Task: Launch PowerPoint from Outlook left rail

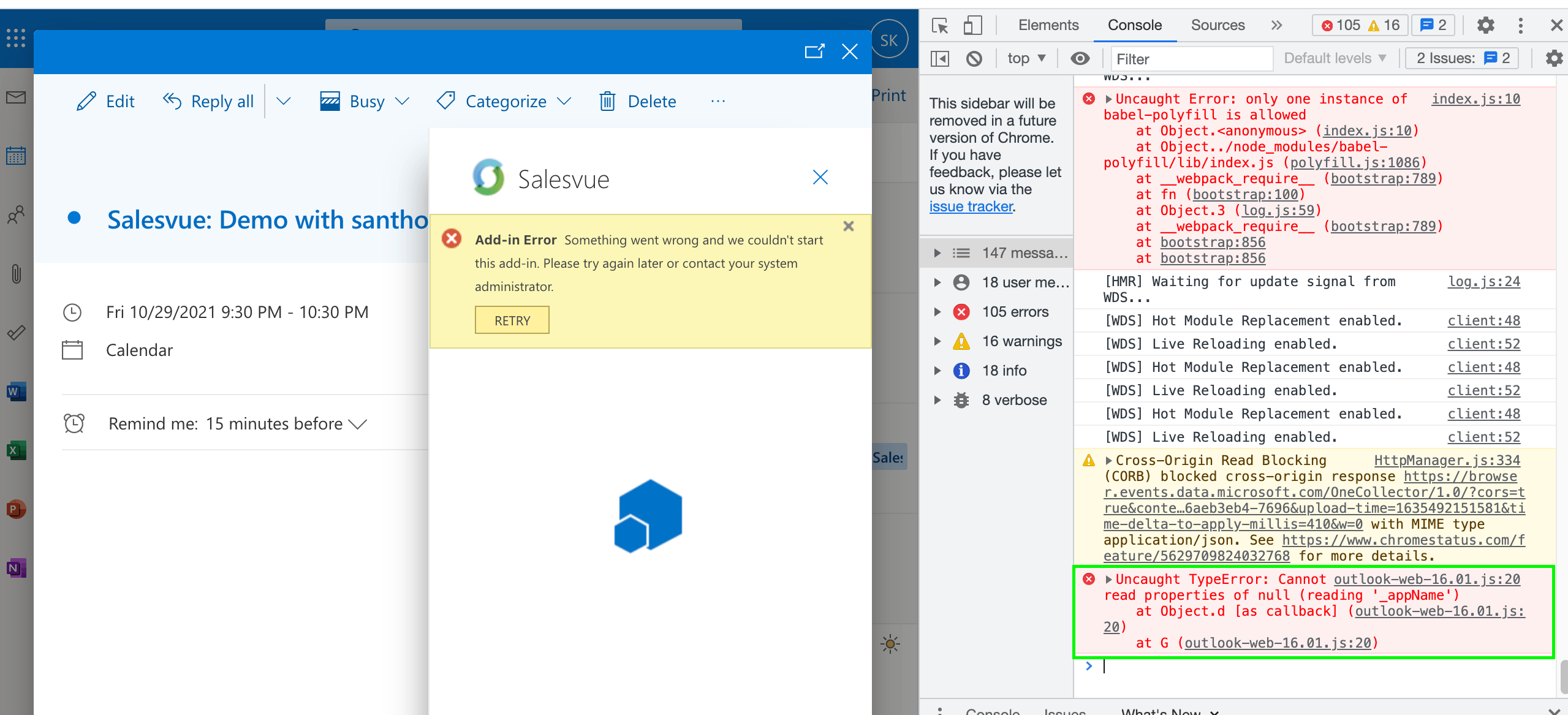Action: pyautogui.click(x=16, y=509)
